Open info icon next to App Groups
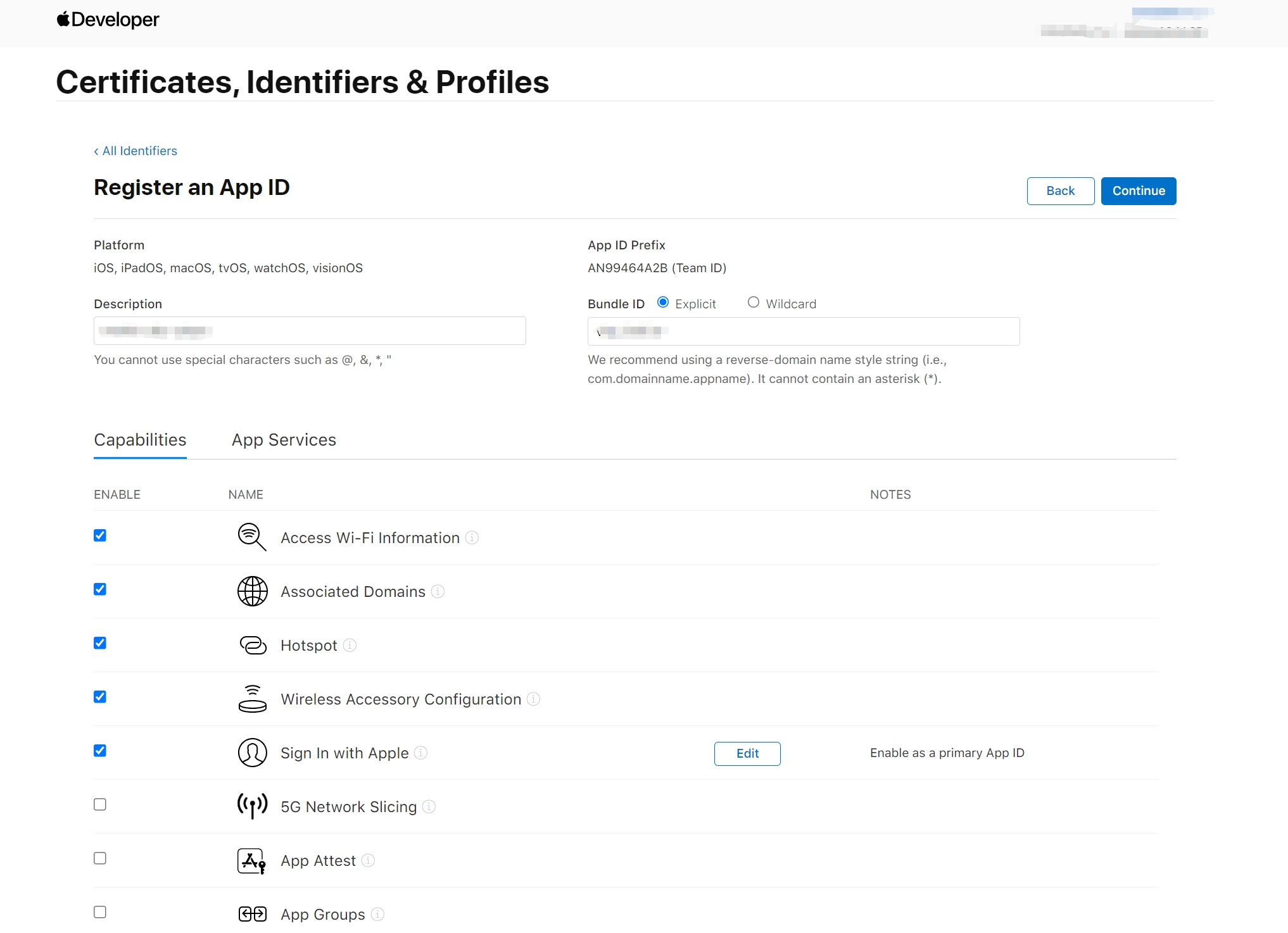Viewport: 1288px width, 933px height. (x=377, y=914)
